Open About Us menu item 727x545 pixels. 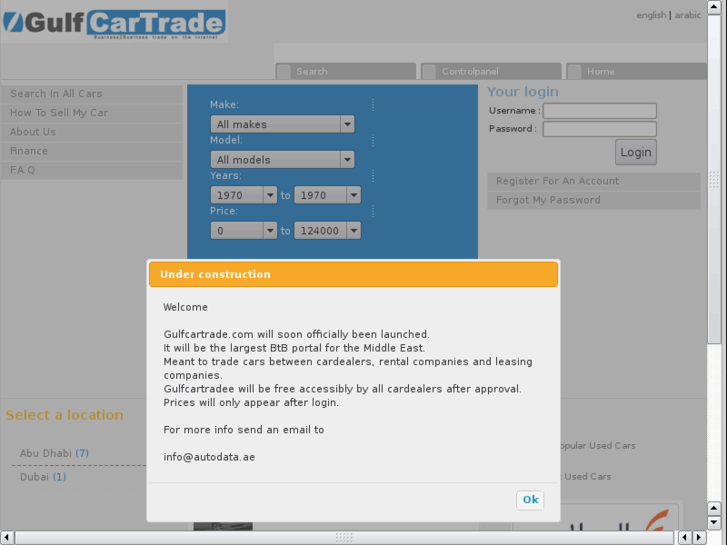click(92, 132)
